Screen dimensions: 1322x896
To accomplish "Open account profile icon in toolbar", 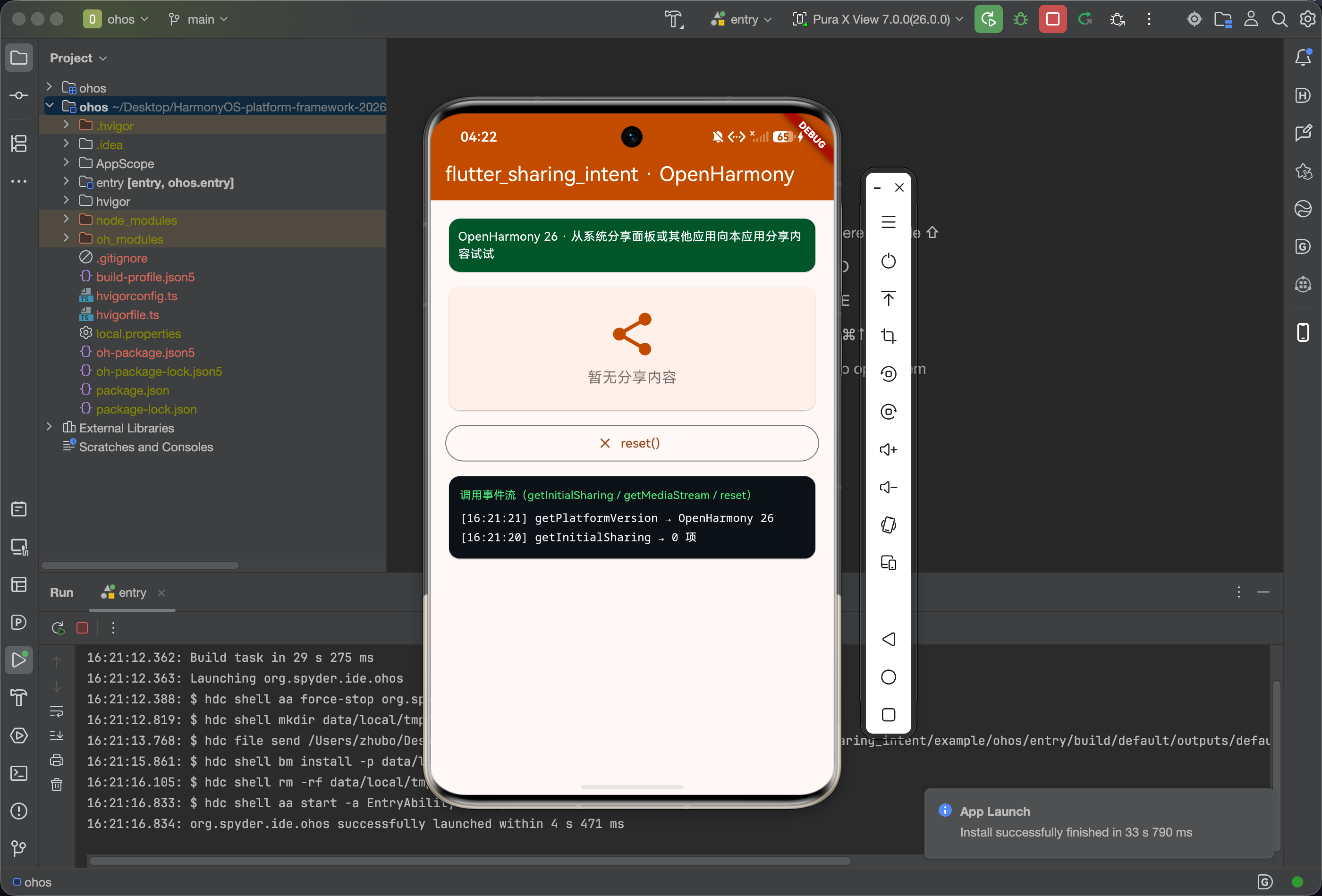I will click(1250, 19).
